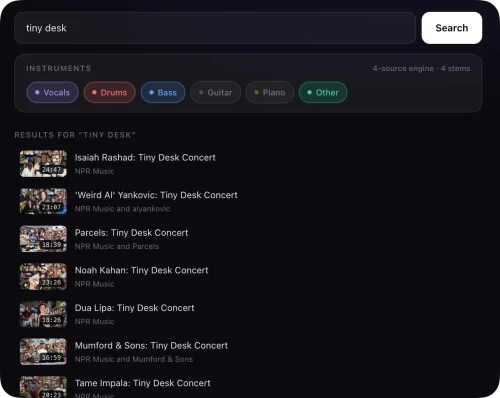Viewport: 500px width, 398px height.
Task: Click the 'RESULTS FOR "TINY DESK"' heading
Action: (75, 135)
